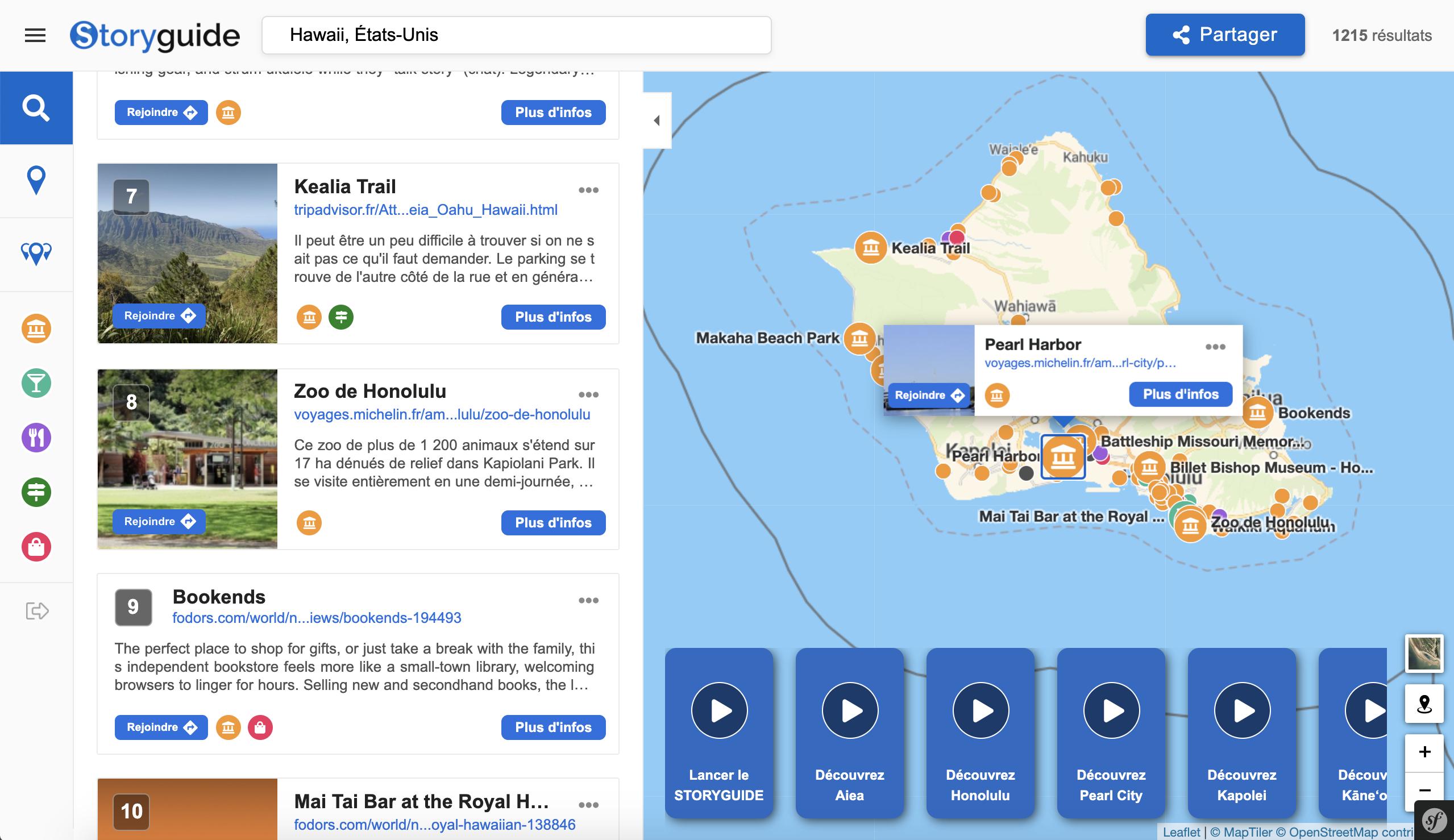Open the Pearl Harbor michelin popup link
Viewport: 1454px width, 840px height.
tap(1079, 363)
